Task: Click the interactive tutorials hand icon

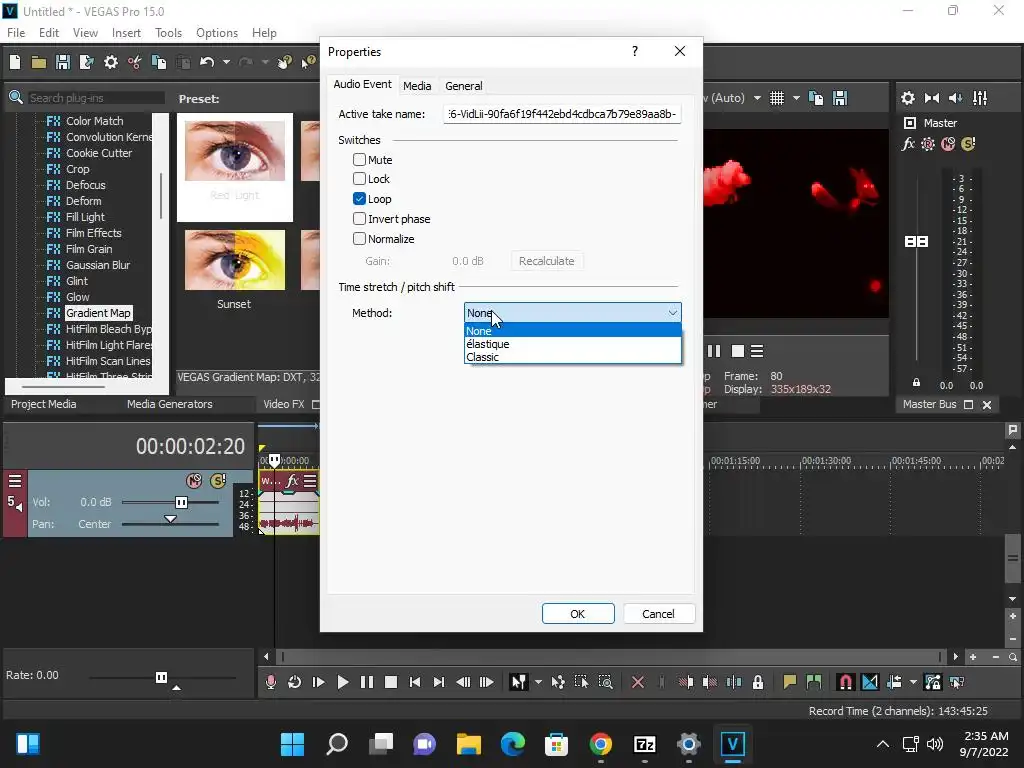Action: [285, 62]
